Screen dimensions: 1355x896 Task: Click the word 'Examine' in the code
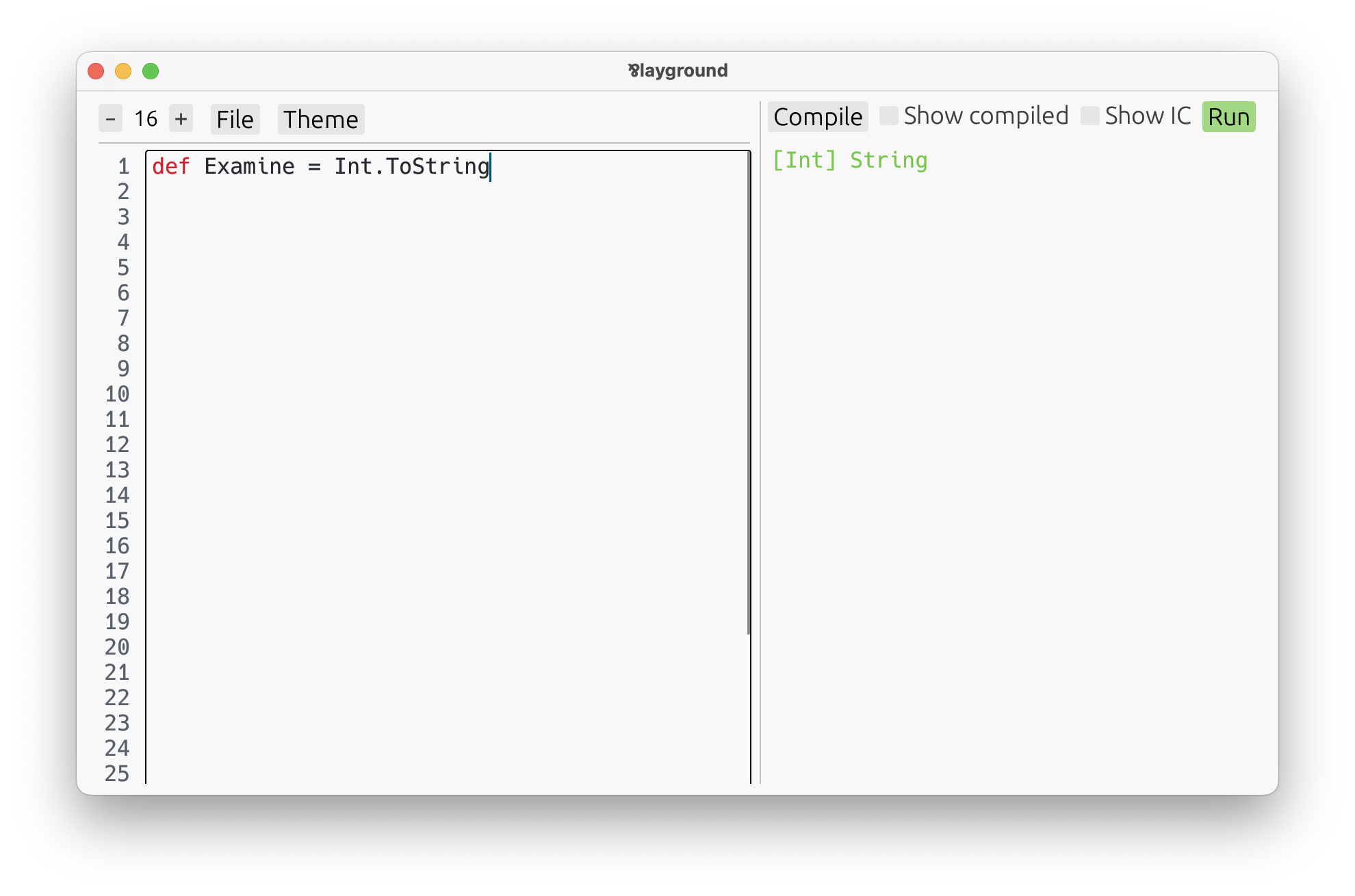pyautogui.click(x=249, y=166)
